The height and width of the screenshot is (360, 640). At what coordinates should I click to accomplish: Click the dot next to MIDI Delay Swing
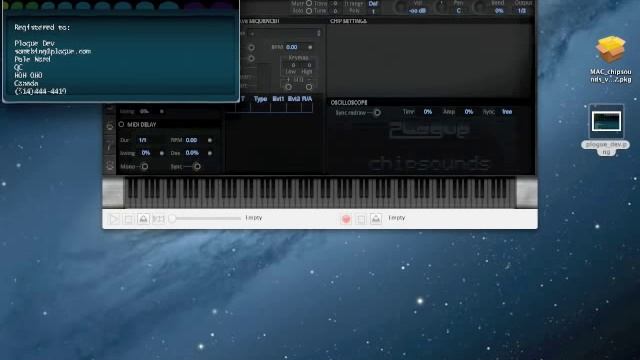(162, 153)
